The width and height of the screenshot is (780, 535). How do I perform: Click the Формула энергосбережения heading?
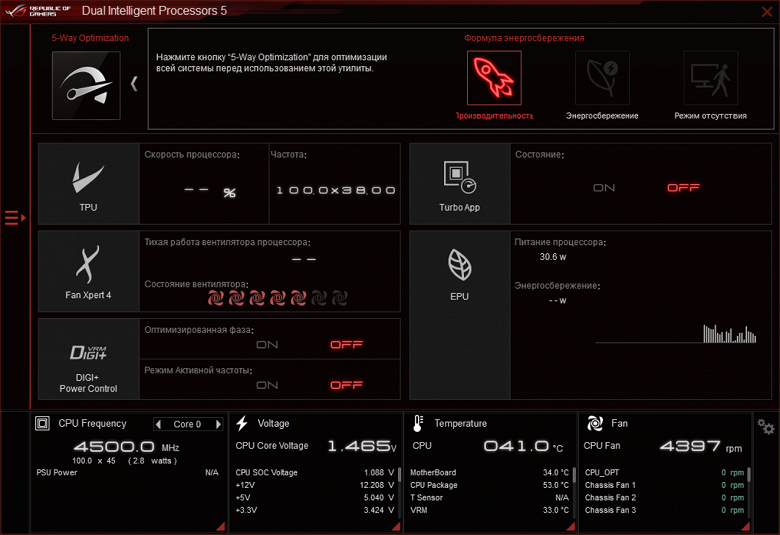click(524, 38)
